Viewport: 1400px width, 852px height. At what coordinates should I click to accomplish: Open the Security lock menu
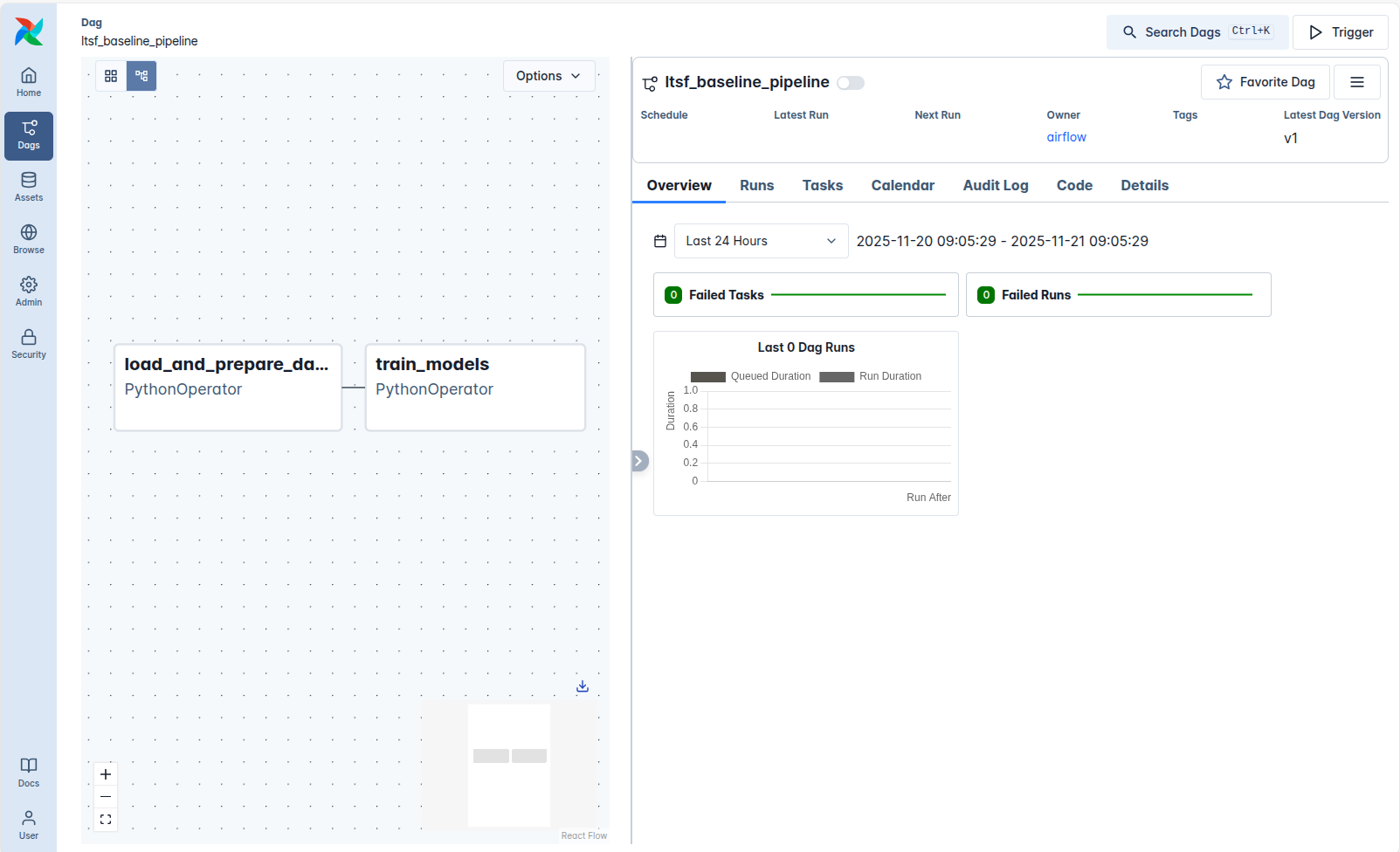29,345
